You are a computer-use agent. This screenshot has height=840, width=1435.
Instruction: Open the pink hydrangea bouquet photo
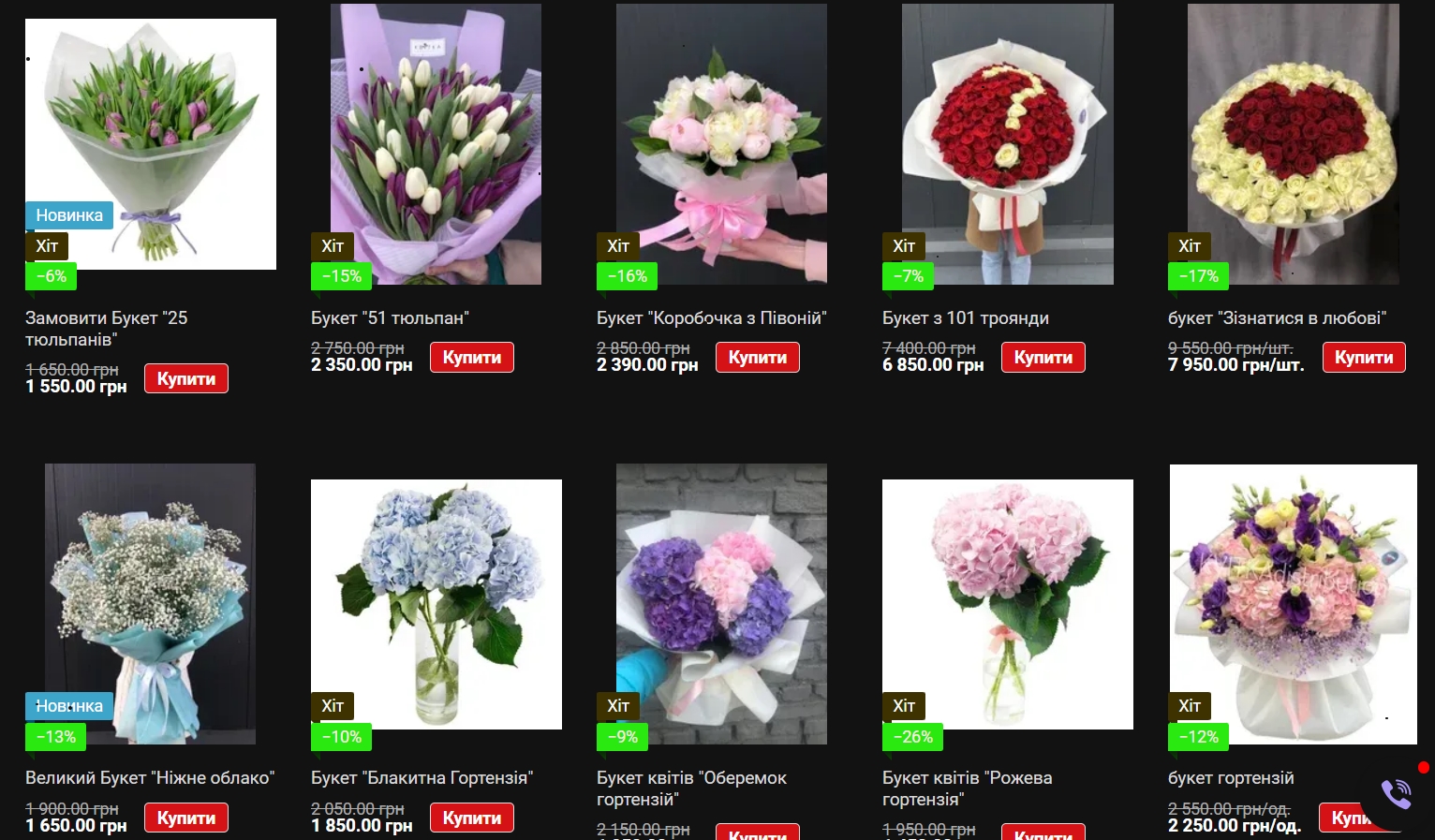click(1008, 604)
